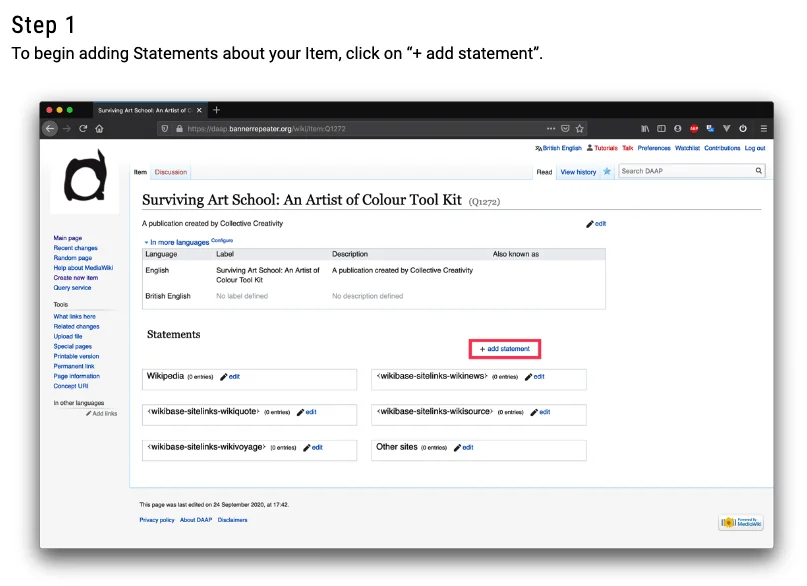Click the MediaWiki powered-by badge
Screen dimensions: 807x586
(740, 522)
